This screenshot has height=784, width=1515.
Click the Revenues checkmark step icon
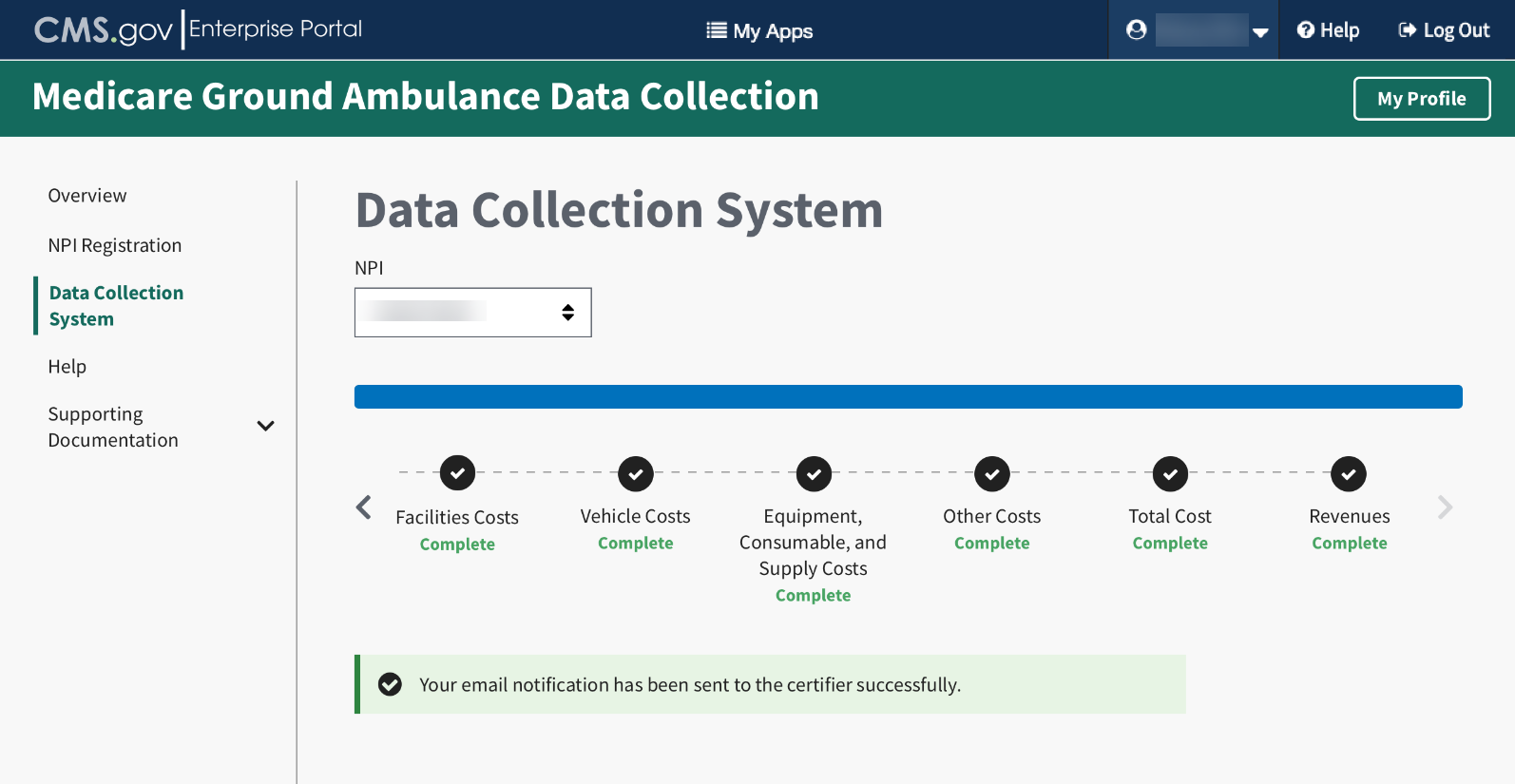[1349, 473]
